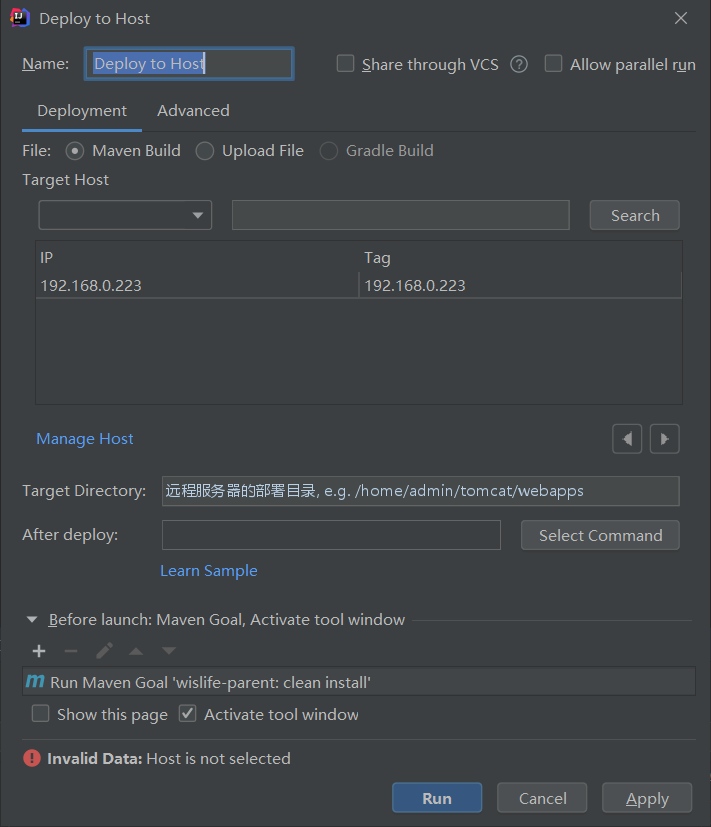
Task: Collapse the Before launch section
Action: [31, 619]
